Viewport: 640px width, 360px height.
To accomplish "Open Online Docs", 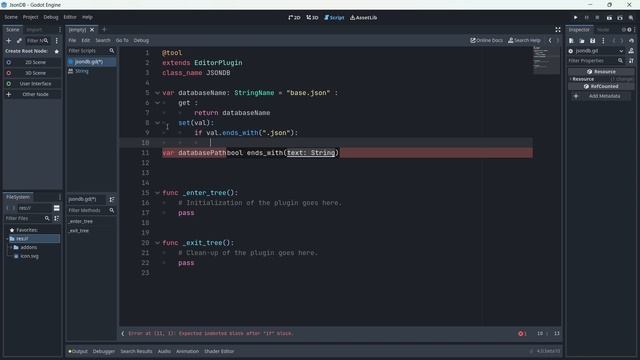I will click(x=487, y=40).
